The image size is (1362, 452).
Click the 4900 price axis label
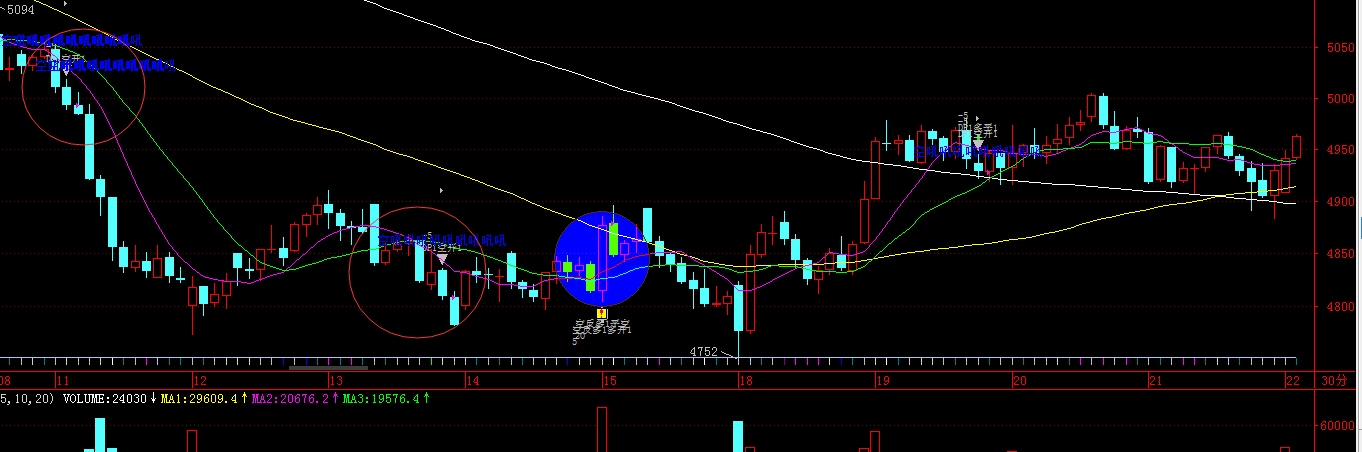click(1341, 202)
